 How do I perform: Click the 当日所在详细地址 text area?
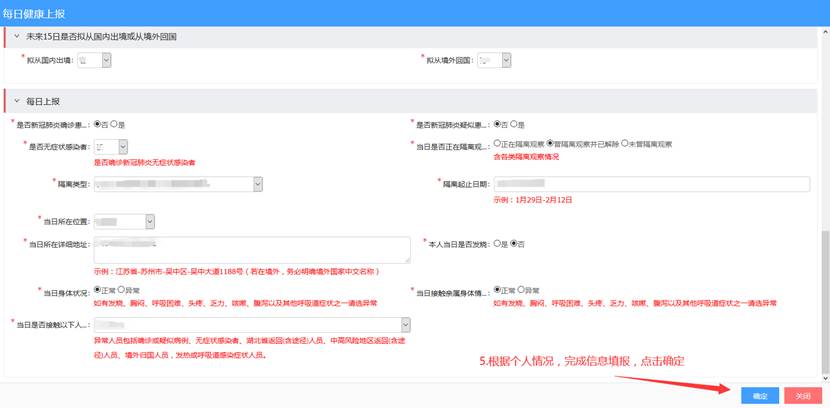pos(251,249)
